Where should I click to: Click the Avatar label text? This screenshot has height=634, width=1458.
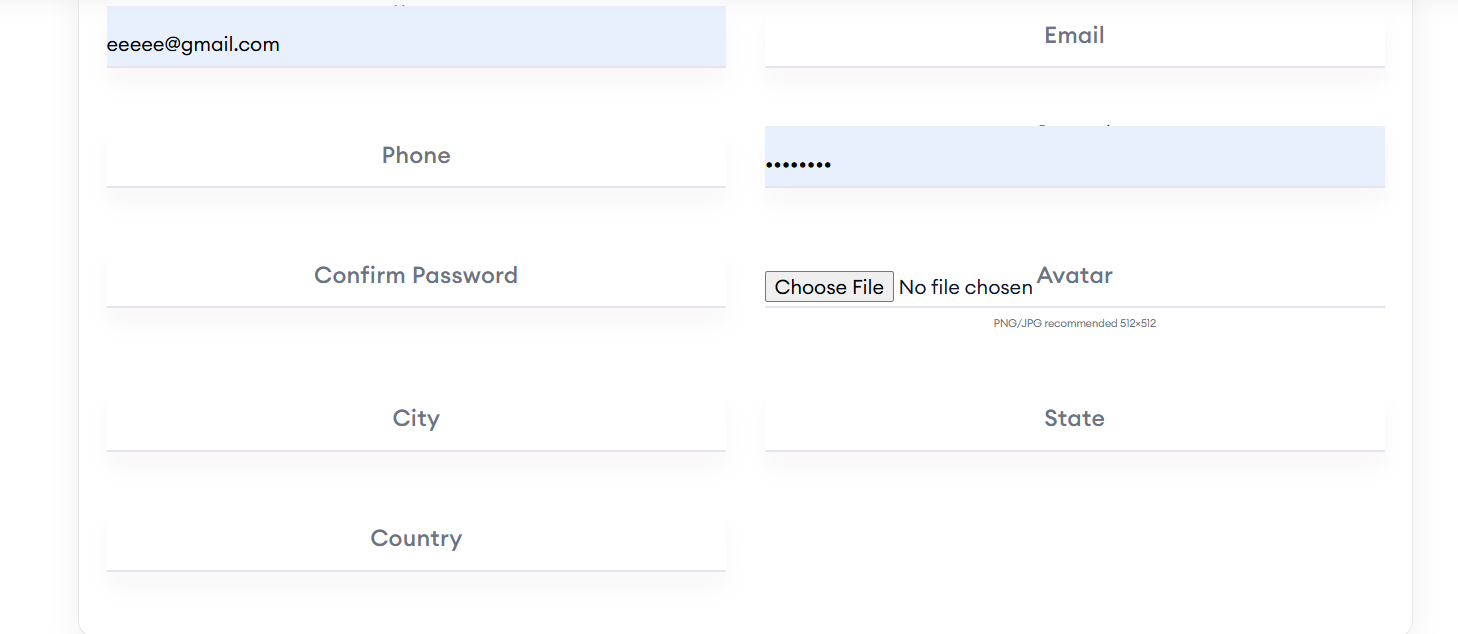click(1075, 275)
